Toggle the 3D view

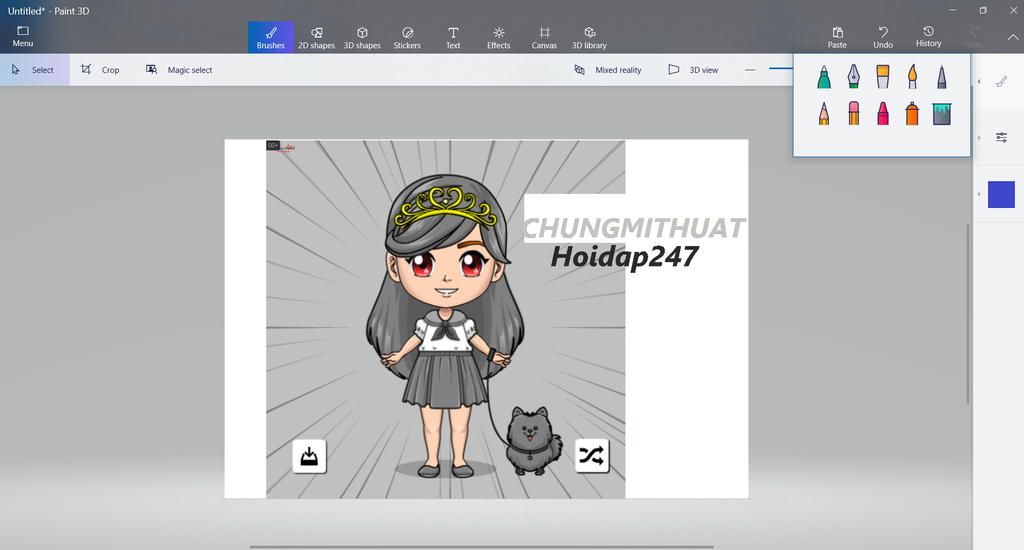(x=693, y=70)
